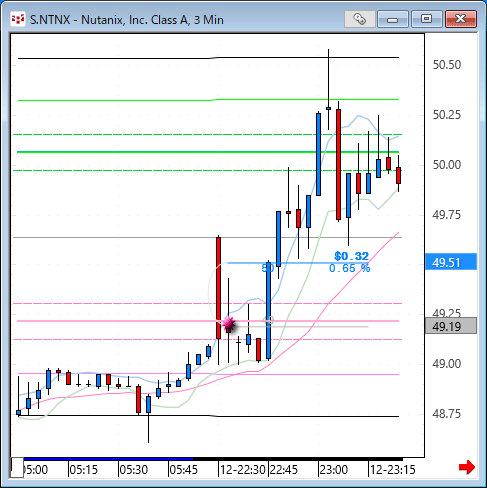Click the white box at scrollbar start

coord(17,468)
